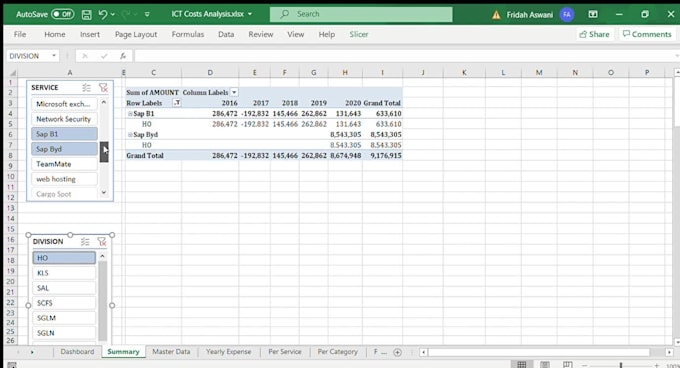Open the Review ribbon tab
Viewport: 680px width, 368px height.
tap(261, 34)
